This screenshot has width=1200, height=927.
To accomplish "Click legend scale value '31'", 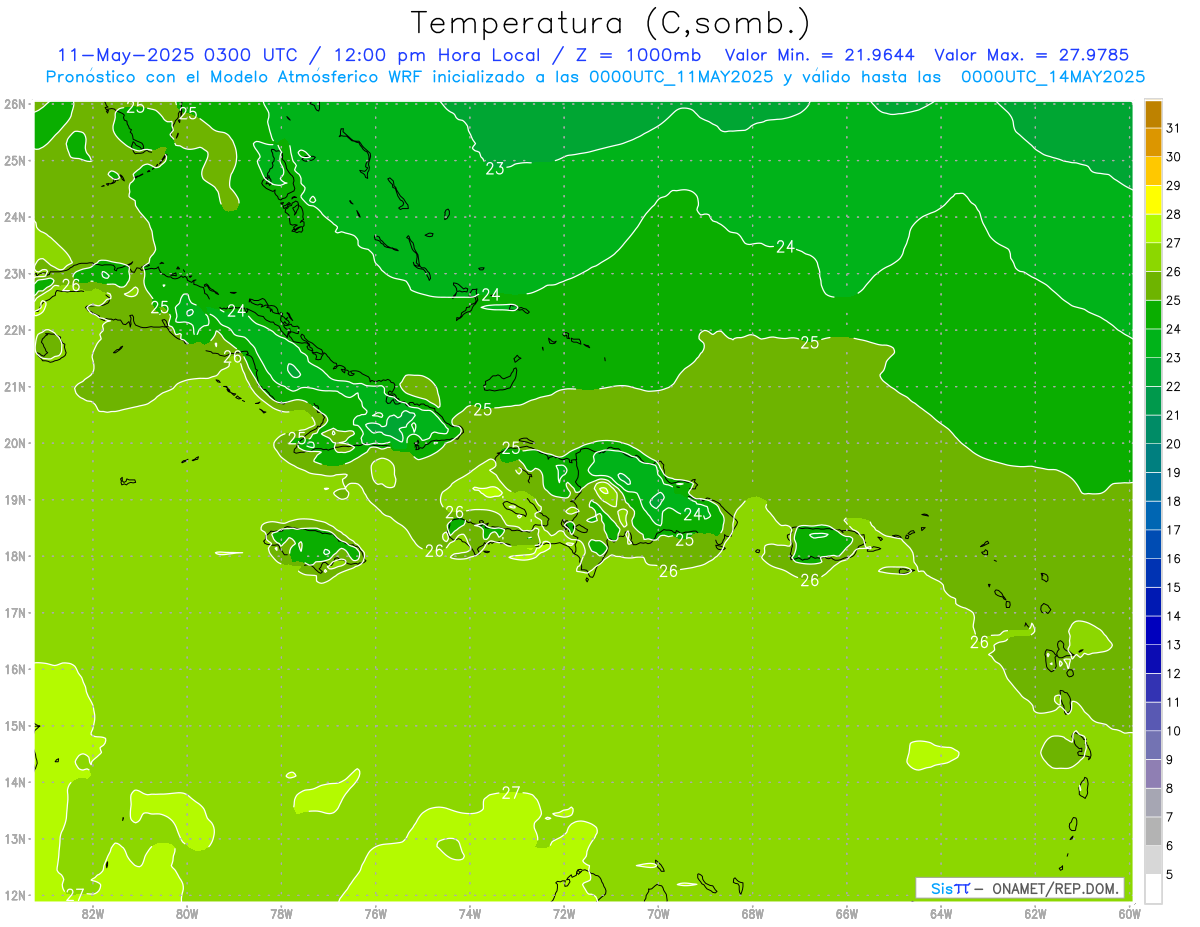I will click(1173, 128).
